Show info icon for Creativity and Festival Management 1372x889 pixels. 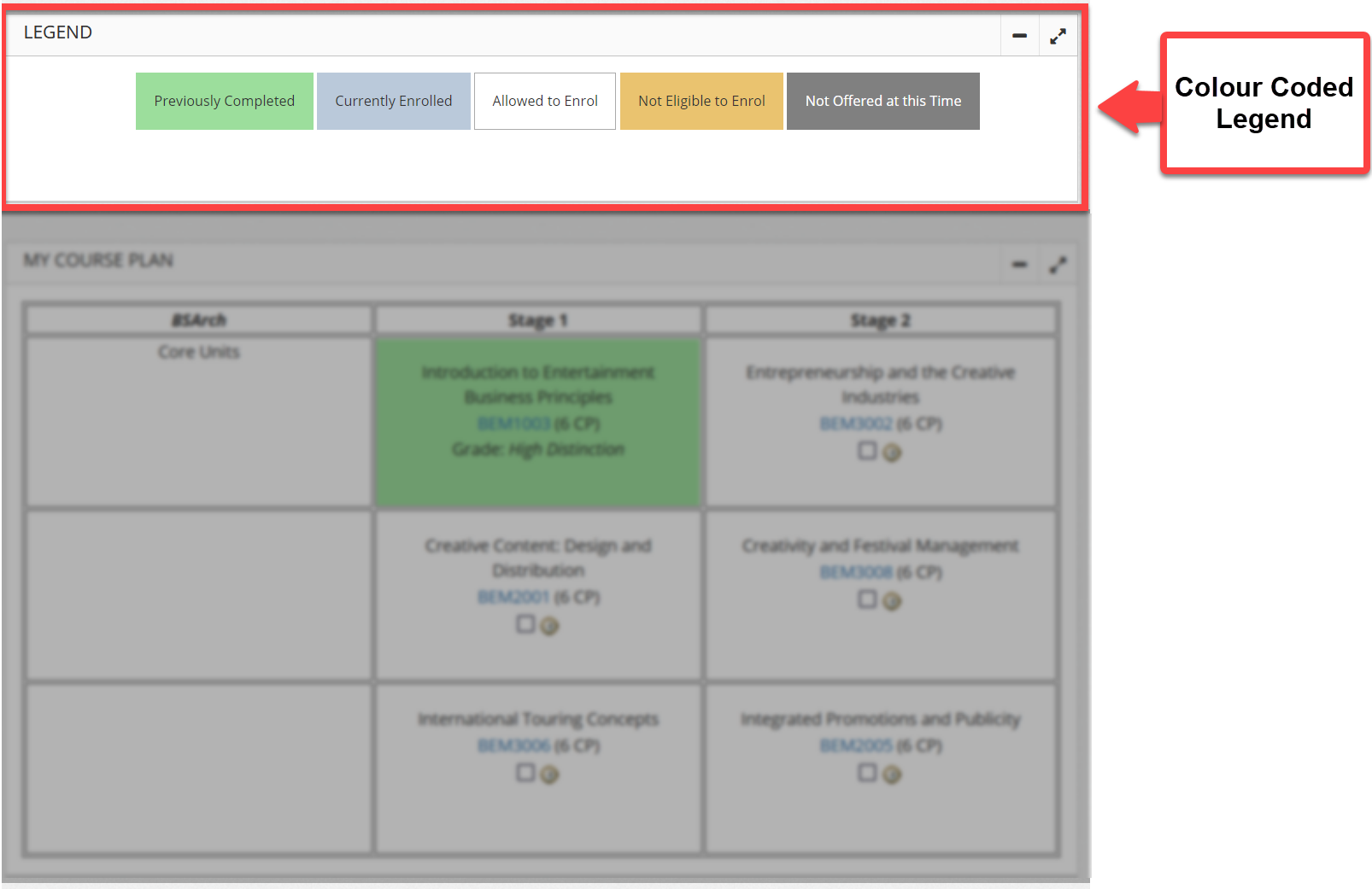point(892,601)
